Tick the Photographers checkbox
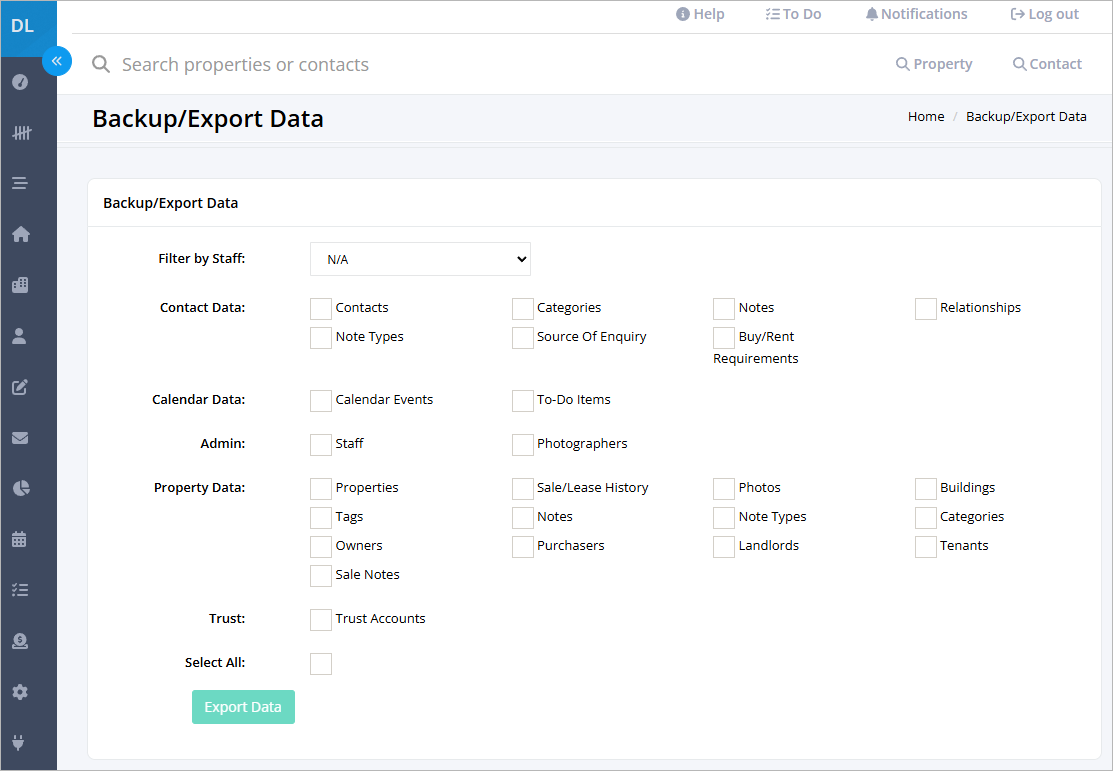Image resolution: width=1113 pixels, height=771 pixels. pos(522,445)
